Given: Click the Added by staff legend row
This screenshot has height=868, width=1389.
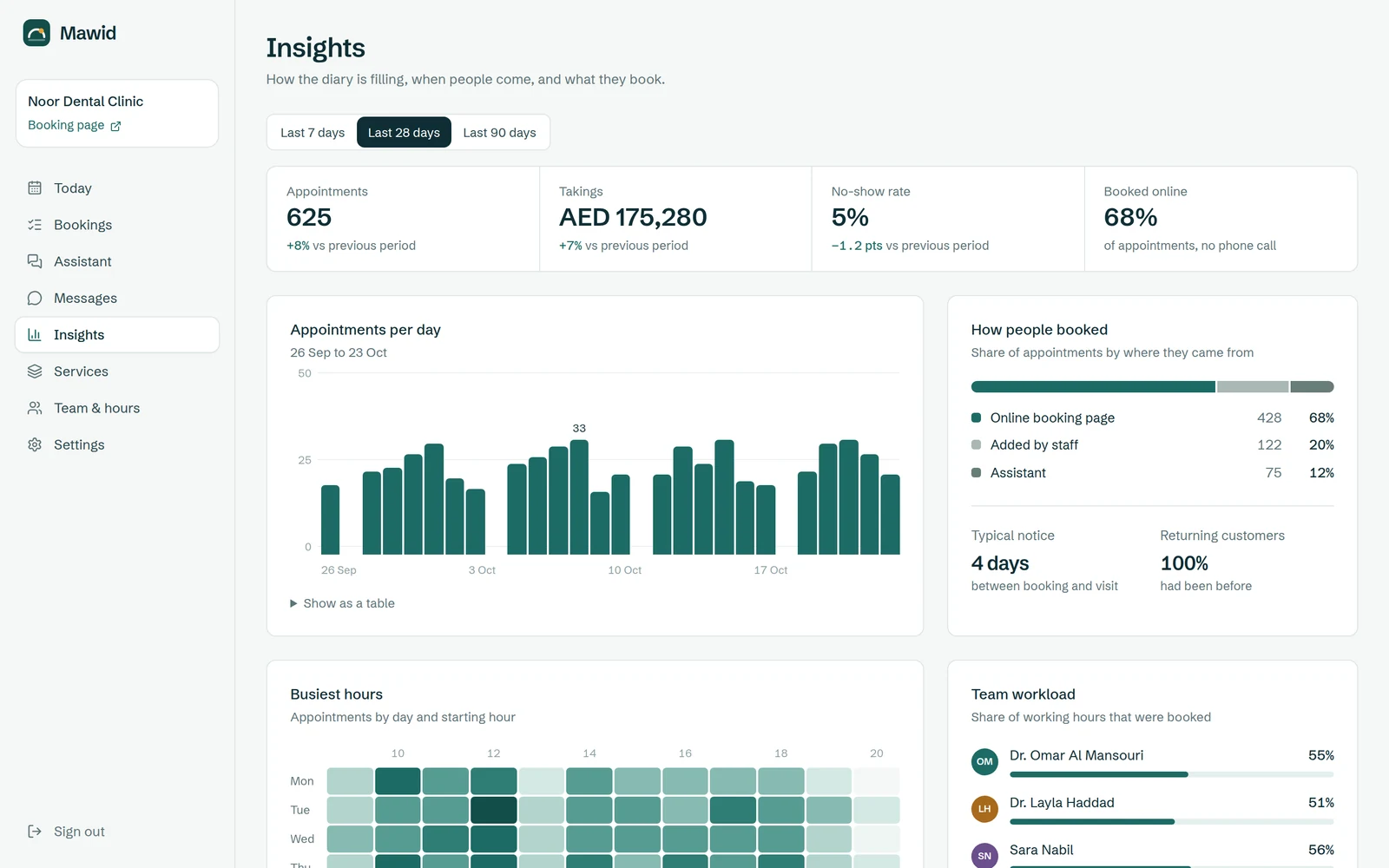Looking at the screenshot, I should [1152, 444].
